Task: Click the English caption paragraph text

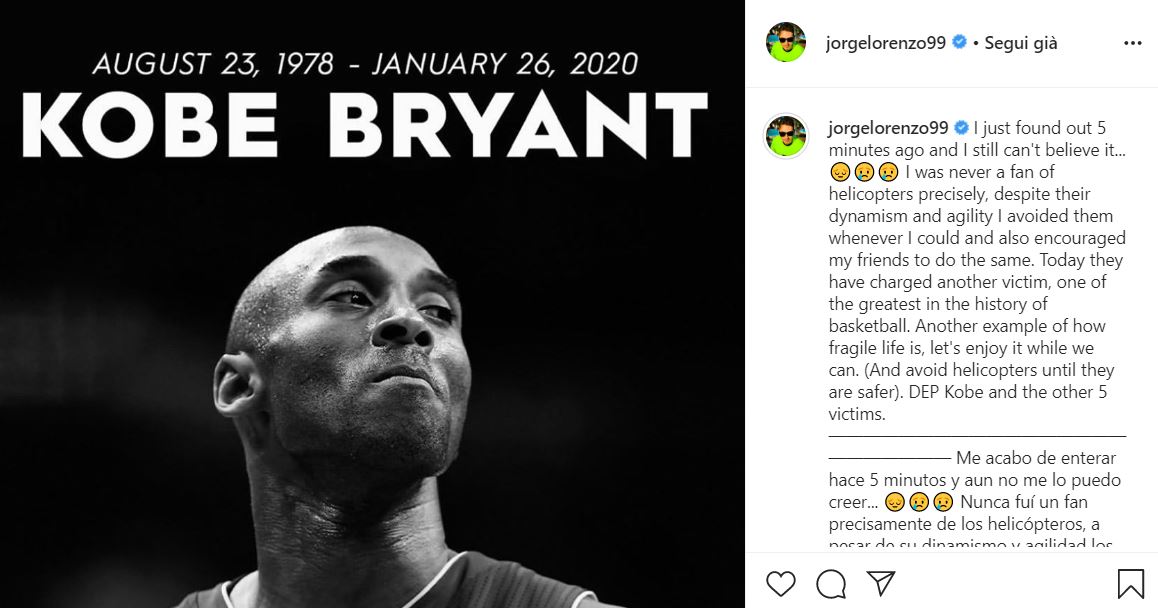Action: [x=976, y=271]
